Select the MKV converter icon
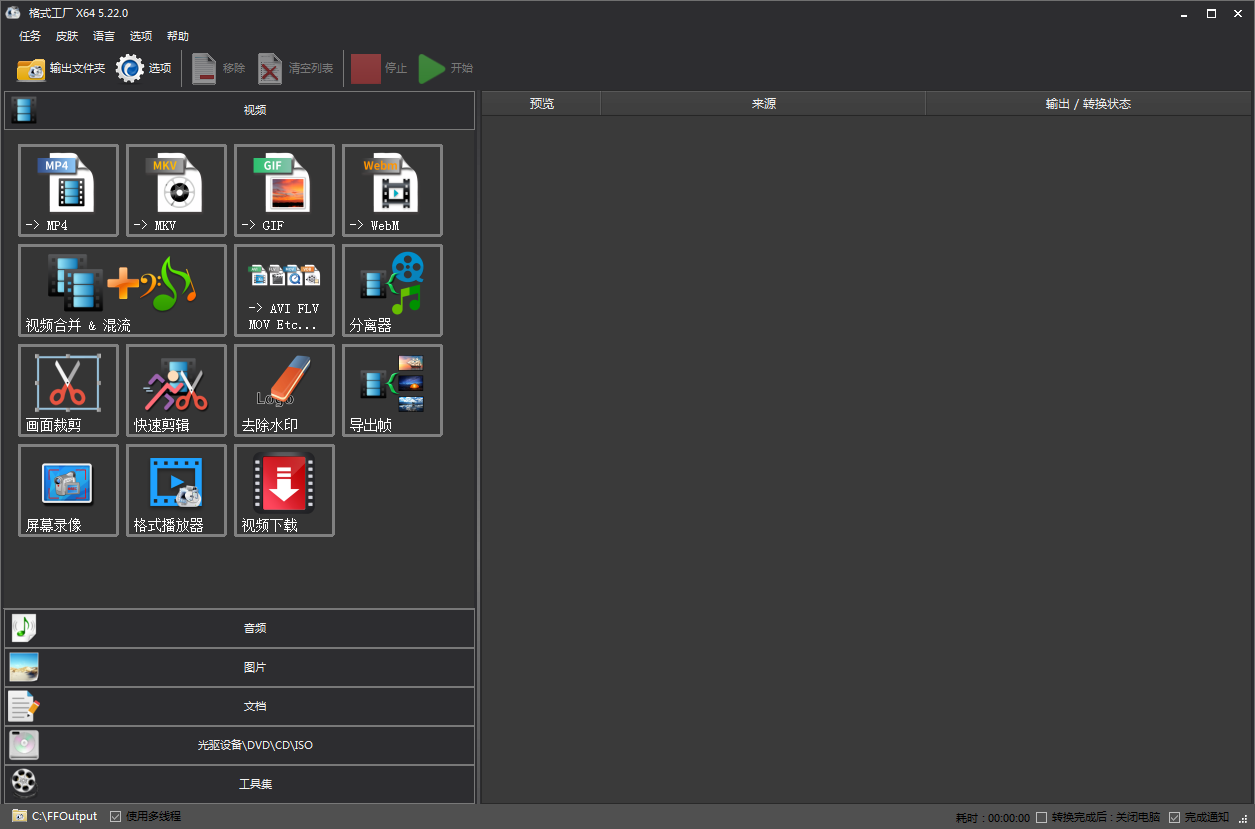Image resolution: width=1255 pixels, height=829 pixels. pyautogui.click(x=176, y=190)
